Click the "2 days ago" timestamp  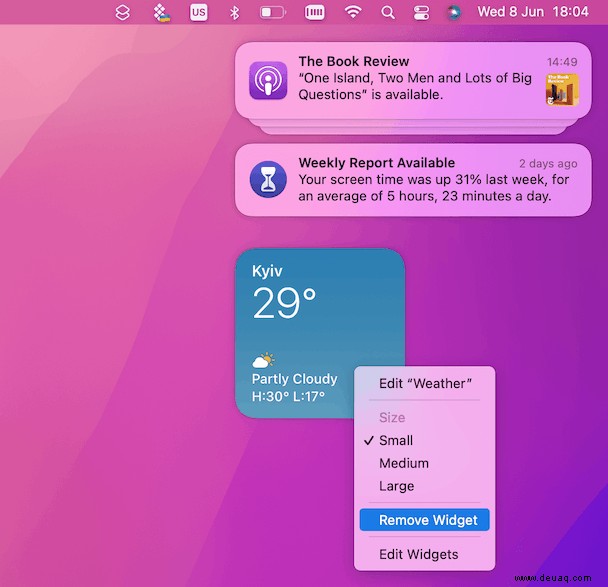coord(548,164)
